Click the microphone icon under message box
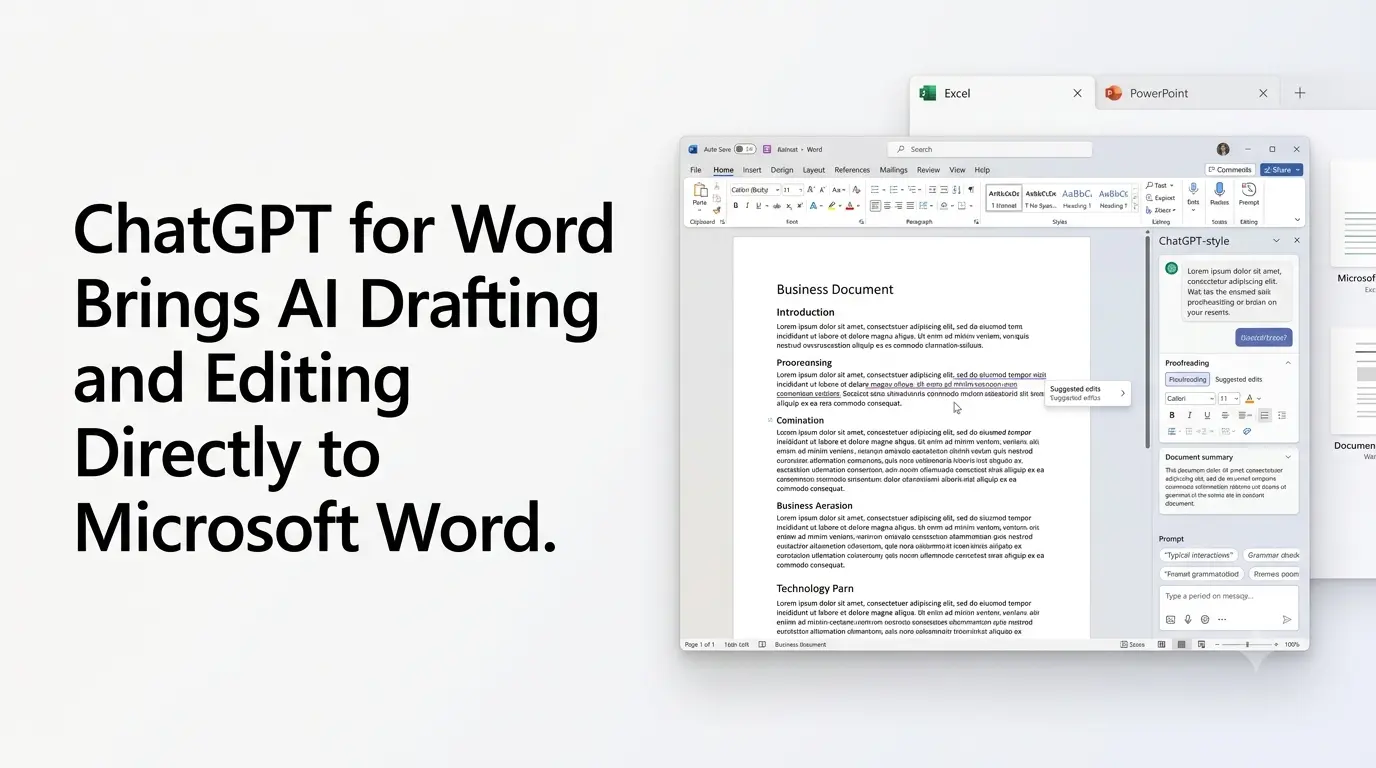Screen dimensions: 1376x768 pos(1188,620)
